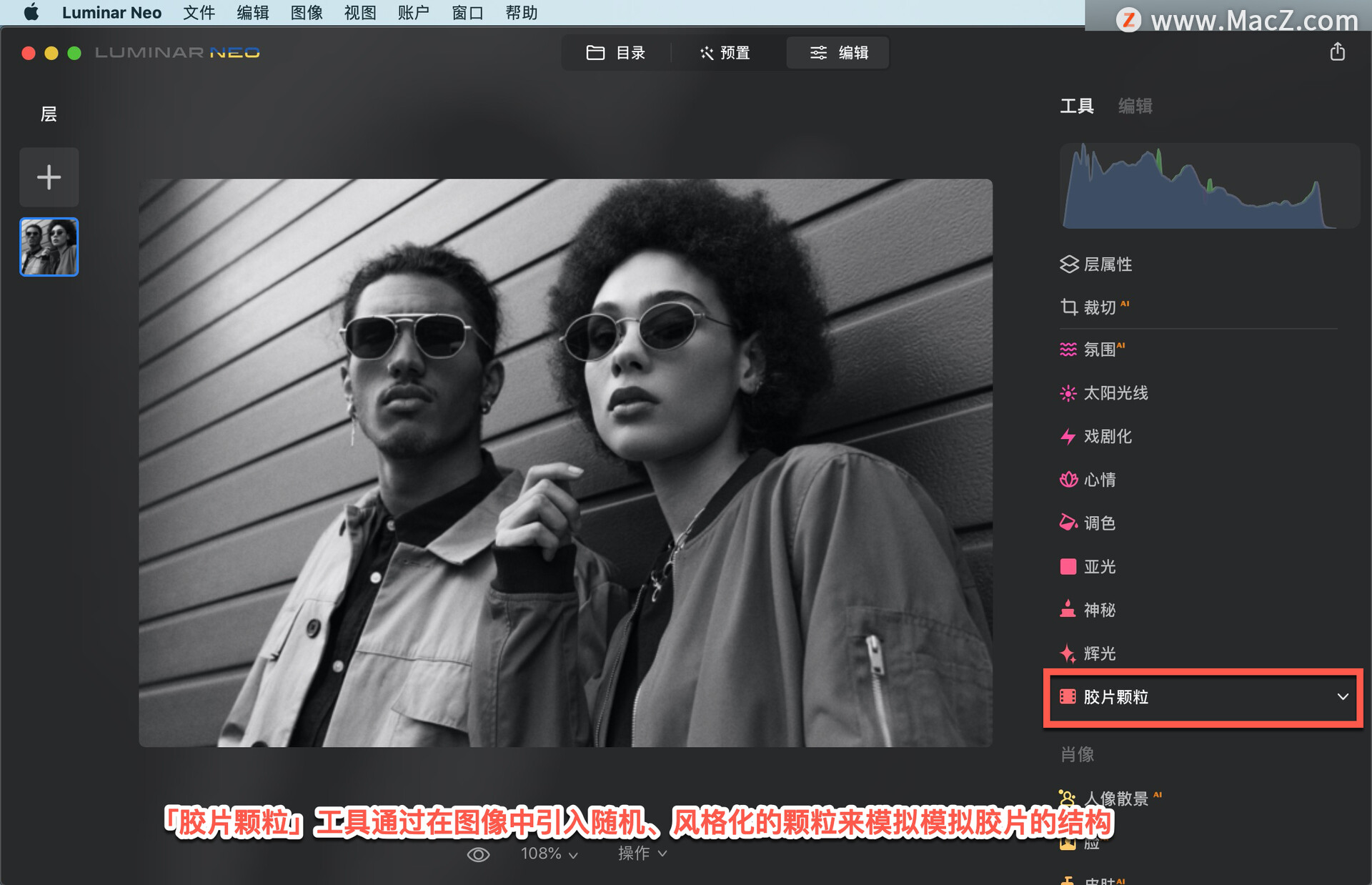Open the Portrait Bokeh (人像散景) icon

[x=1068, y=797]
